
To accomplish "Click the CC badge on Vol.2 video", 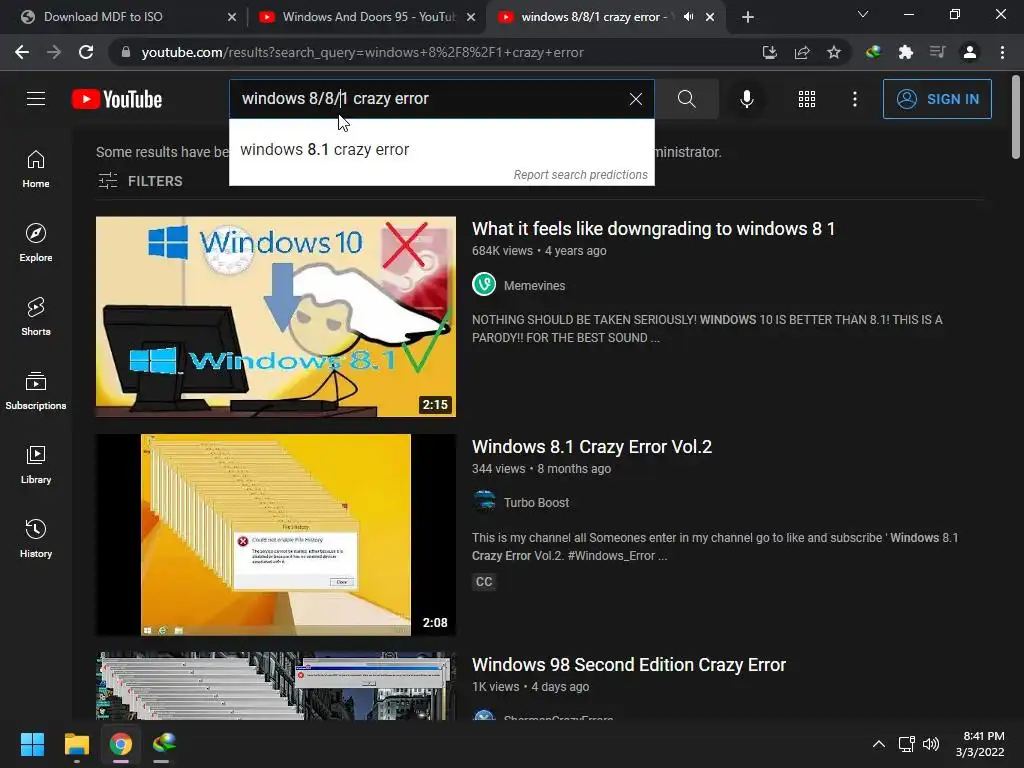I will click(x=484, y=581).
